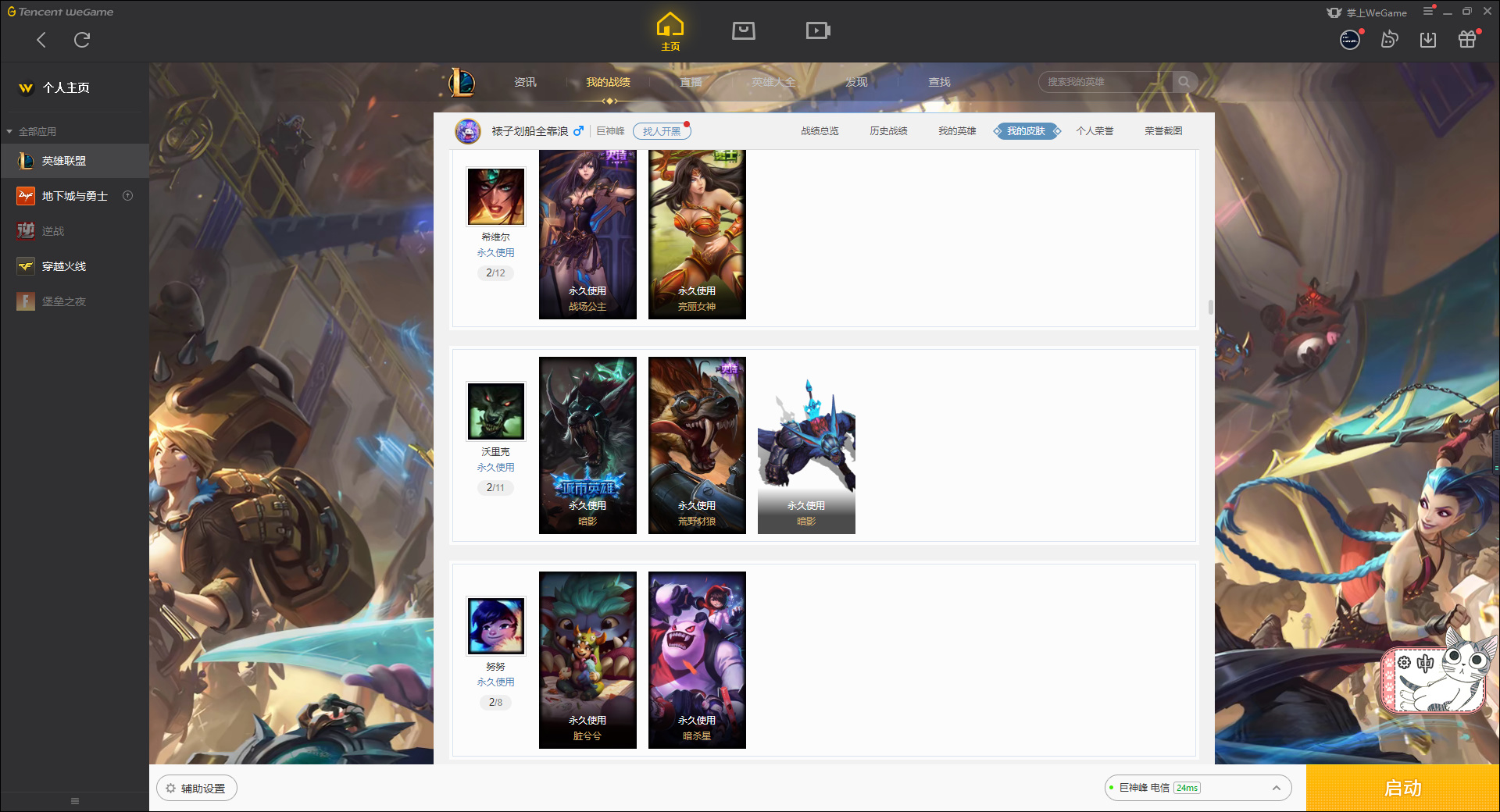
Task: Switch to 荣誉截图 sub-tab
Action: (x=1163, y=131)
